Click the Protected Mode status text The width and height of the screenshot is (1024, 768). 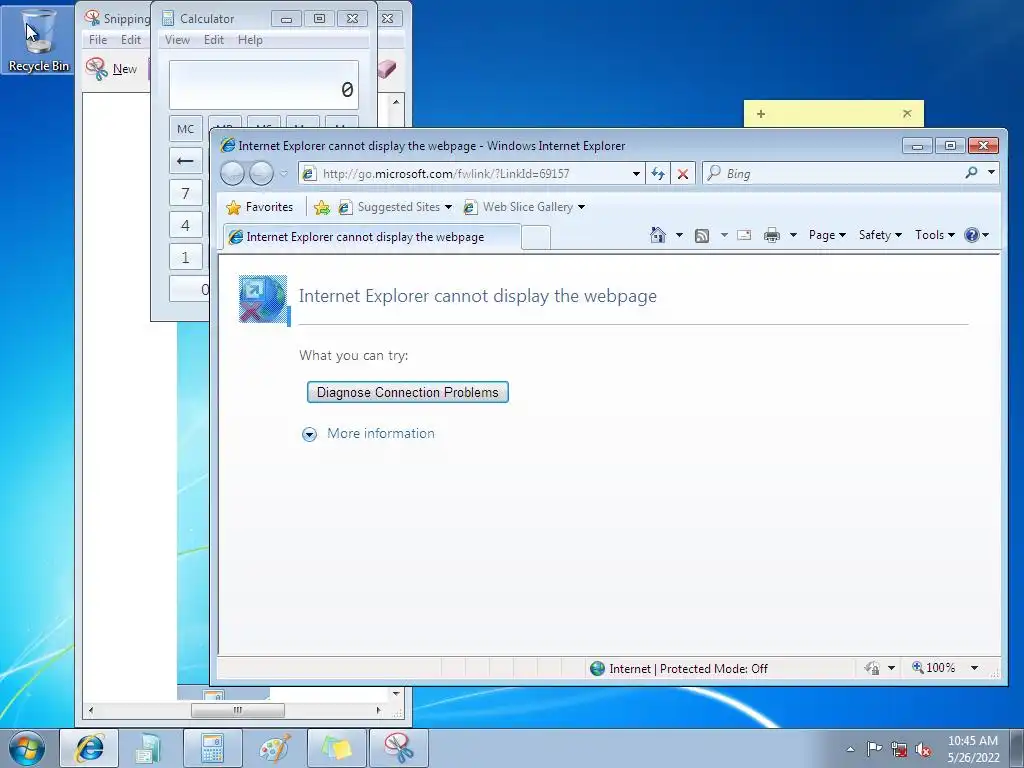(x=688, y=668)
